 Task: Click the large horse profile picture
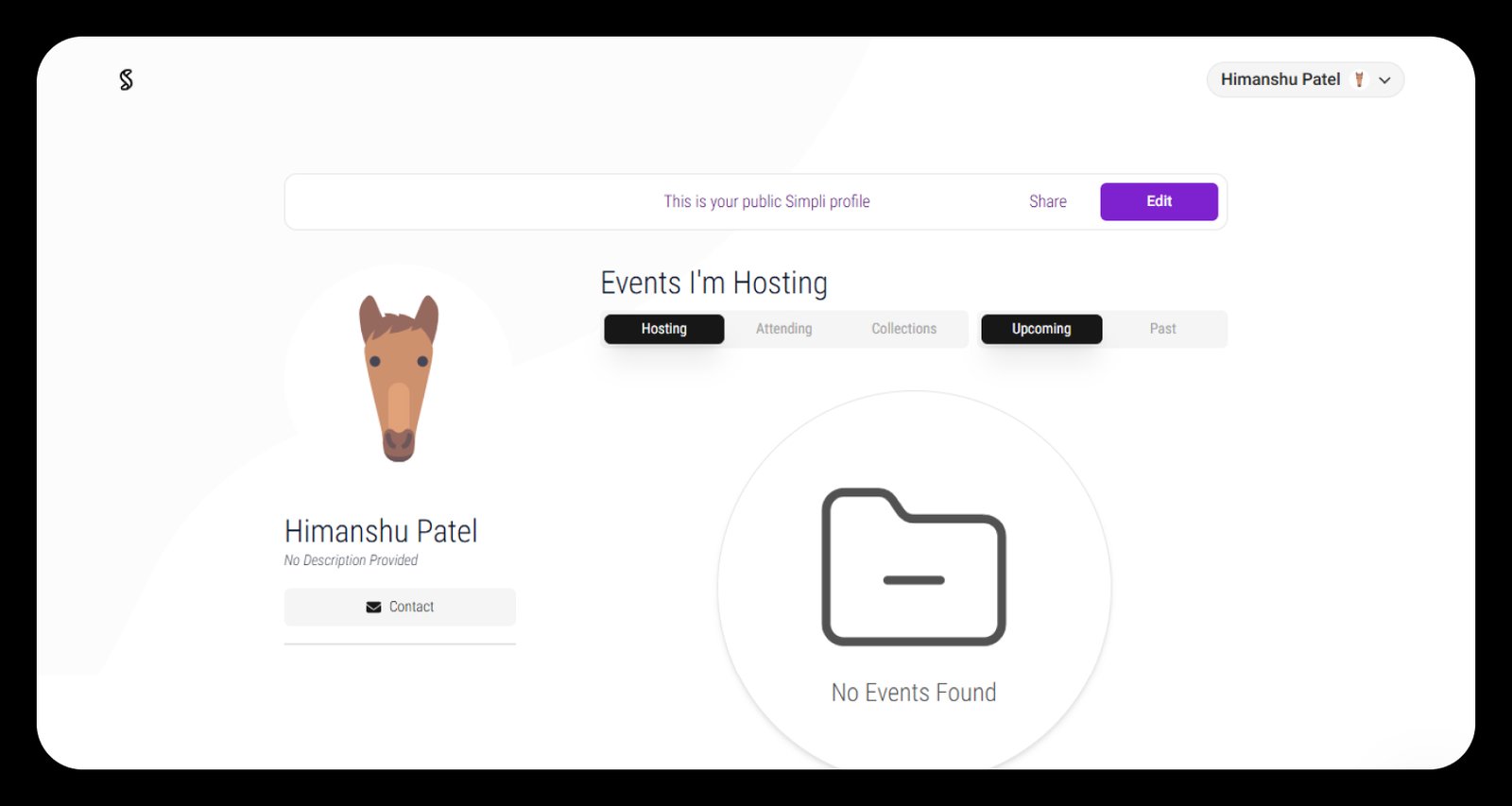click(x=399, y=378)
